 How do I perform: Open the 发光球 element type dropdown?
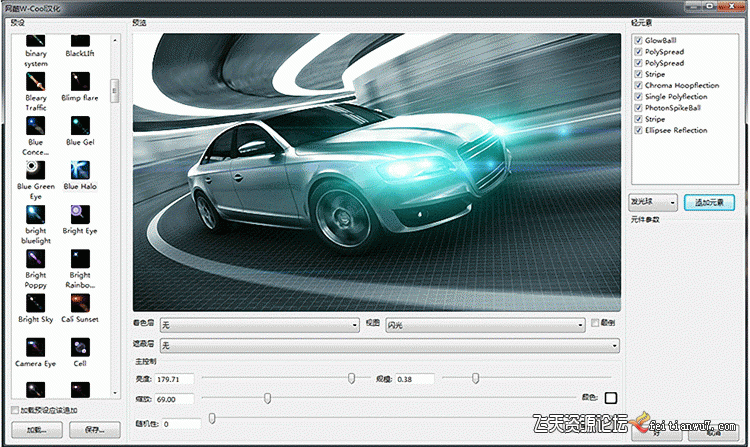(x=653, y=202)
